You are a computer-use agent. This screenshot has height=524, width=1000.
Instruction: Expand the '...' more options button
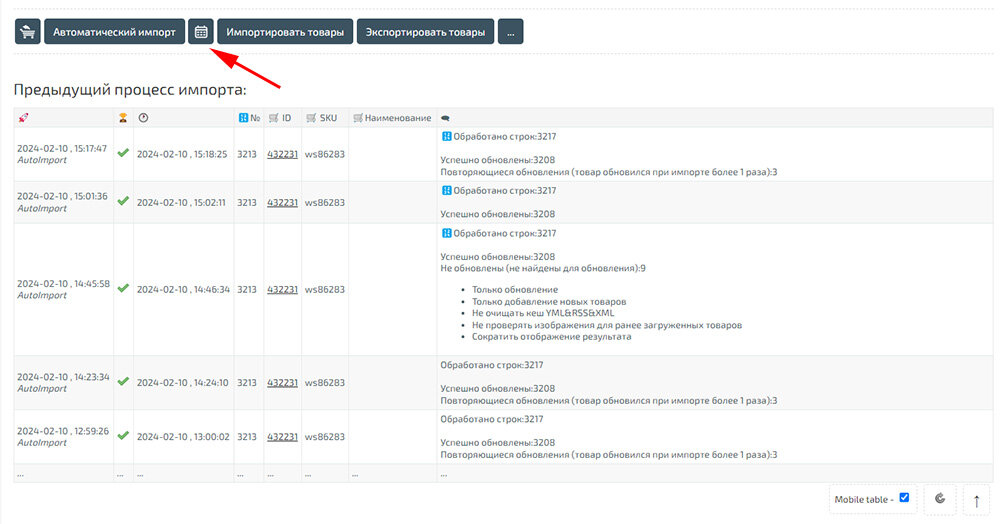pos(510,32)
